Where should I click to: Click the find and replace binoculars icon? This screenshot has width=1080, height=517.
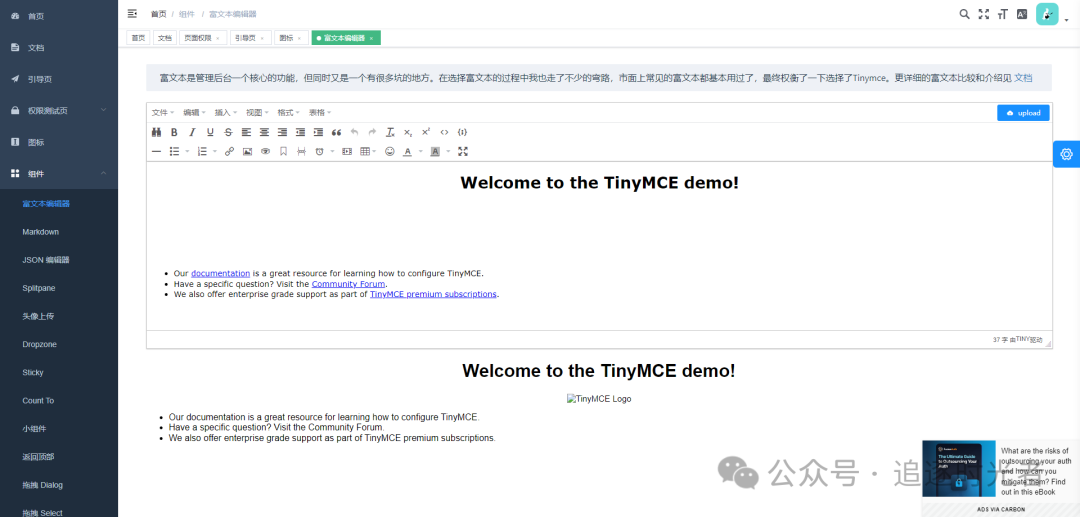pyautogui.click(x=156, y=132)
